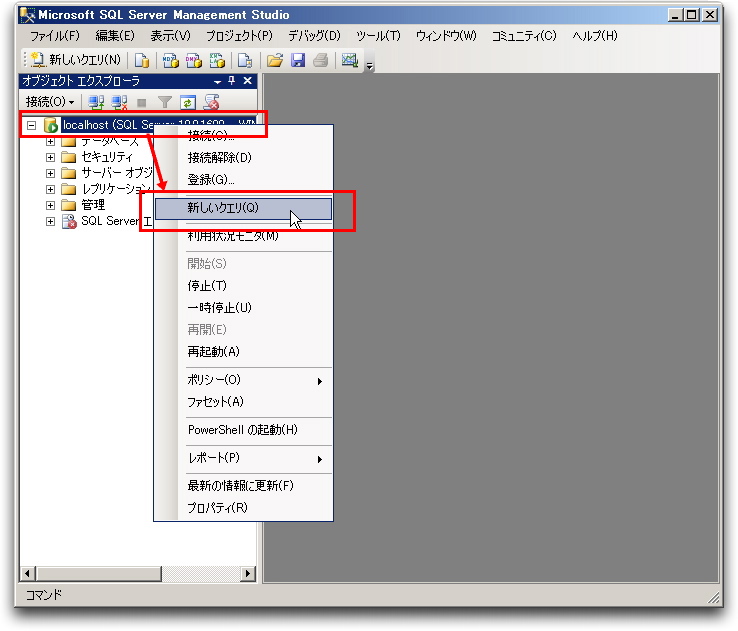
Task: Open the main toolbar options arrow
Action: tap(370, 66)
